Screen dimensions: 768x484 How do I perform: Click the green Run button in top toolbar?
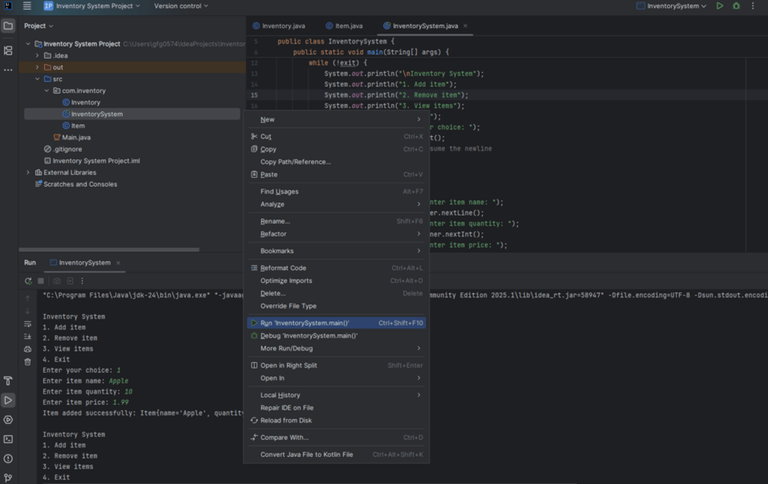pos(719,6)
